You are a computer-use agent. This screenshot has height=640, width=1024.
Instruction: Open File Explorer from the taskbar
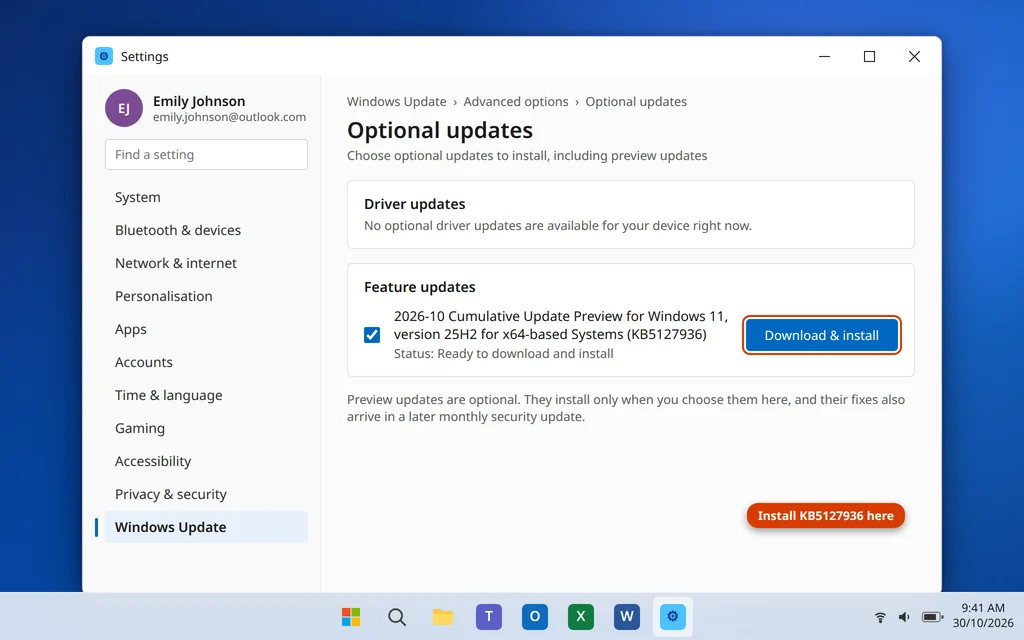(443, 616)
